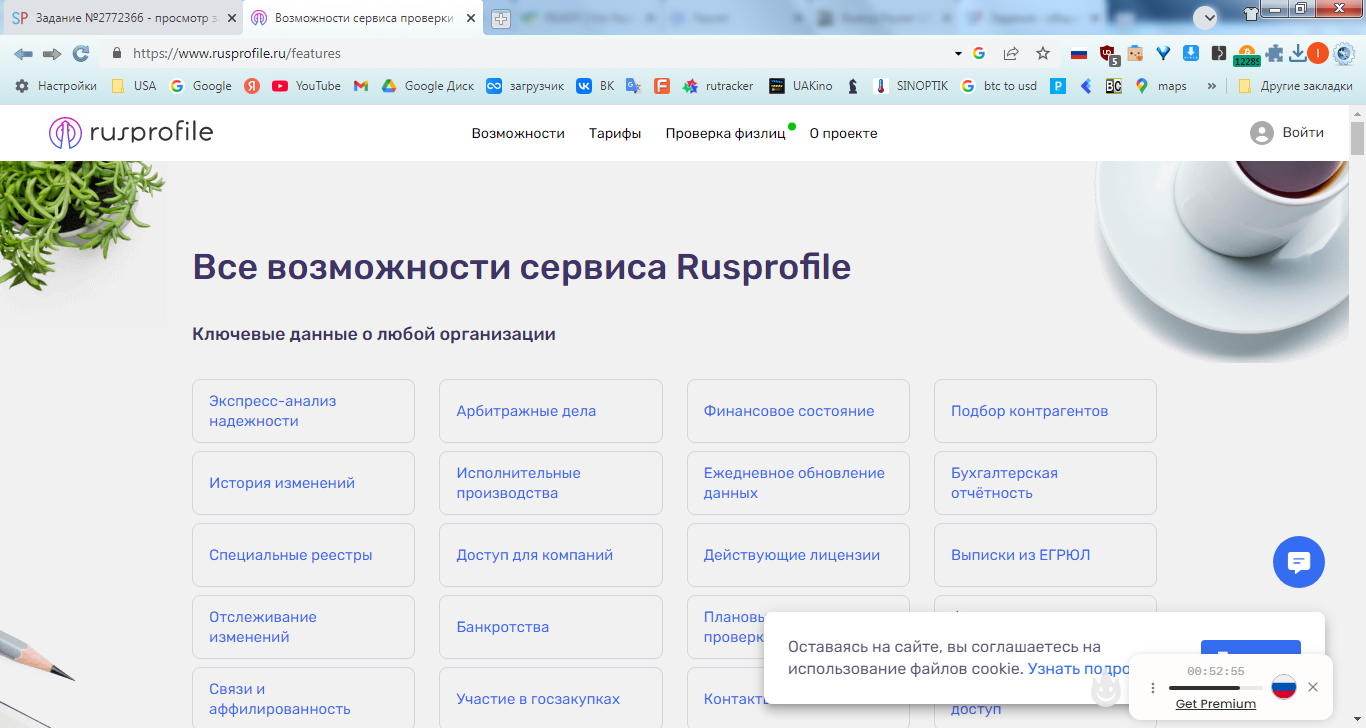Image resolution: width=1366 pixels, height=728 pixels.
Task: Open the Gmail bookmark icon
Action: 361,86
